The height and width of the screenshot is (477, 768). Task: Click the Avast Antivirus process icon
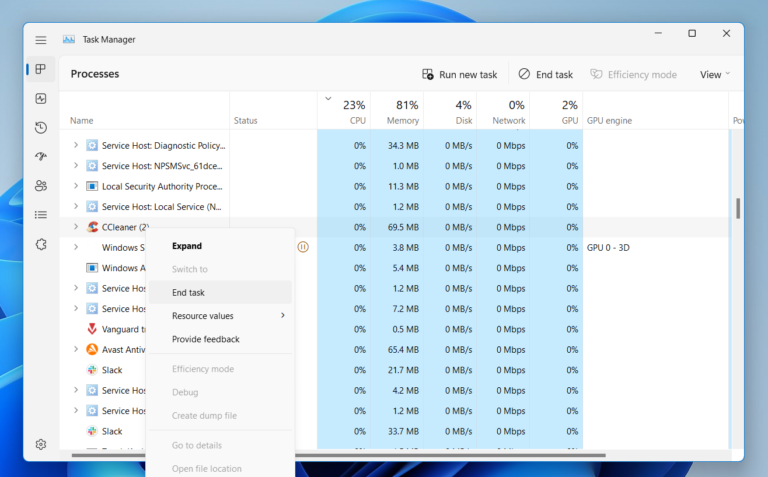click(x=92, y=349)
